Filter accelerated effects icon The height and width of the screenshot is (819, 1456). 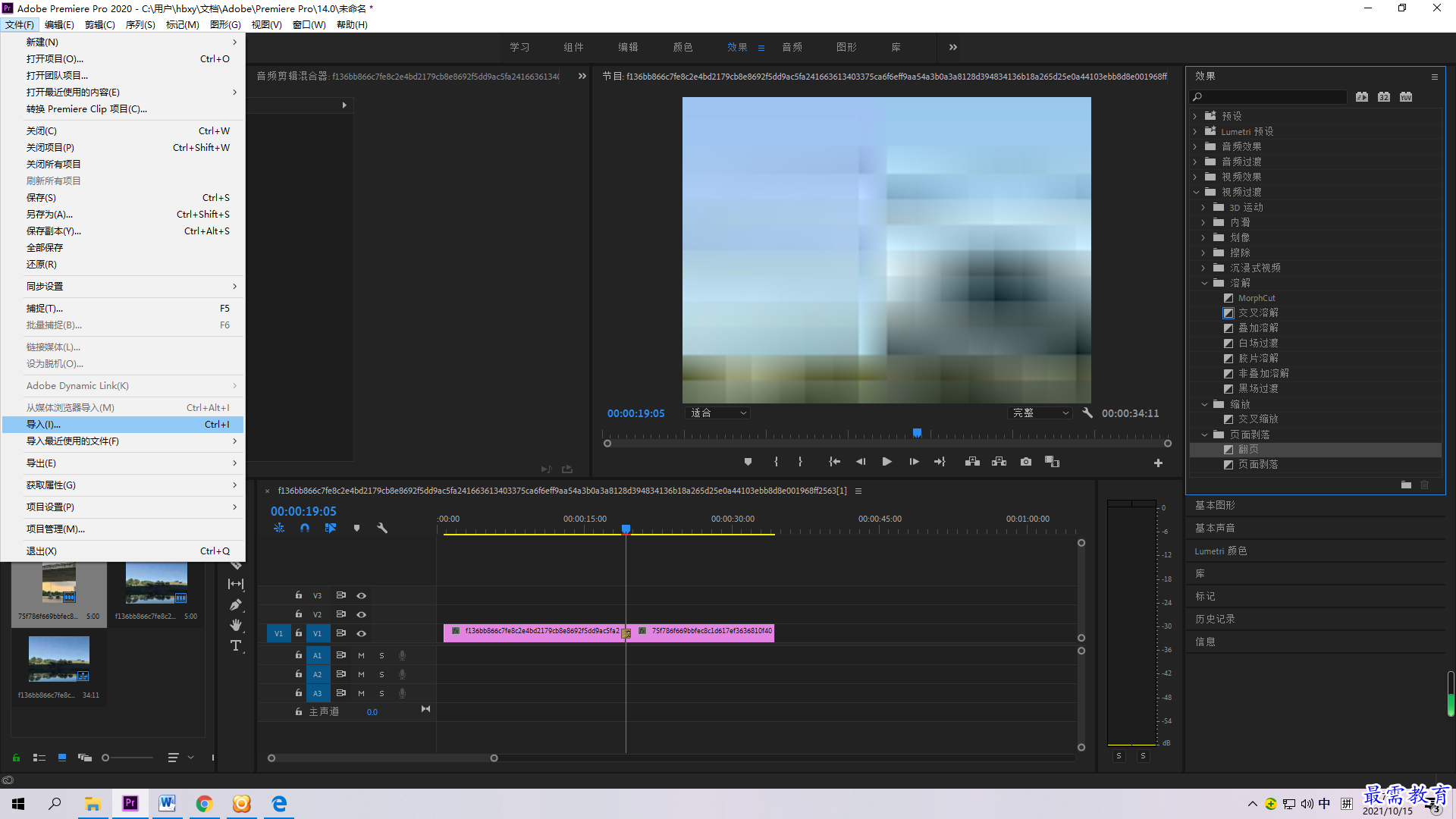click(1362, 97)
